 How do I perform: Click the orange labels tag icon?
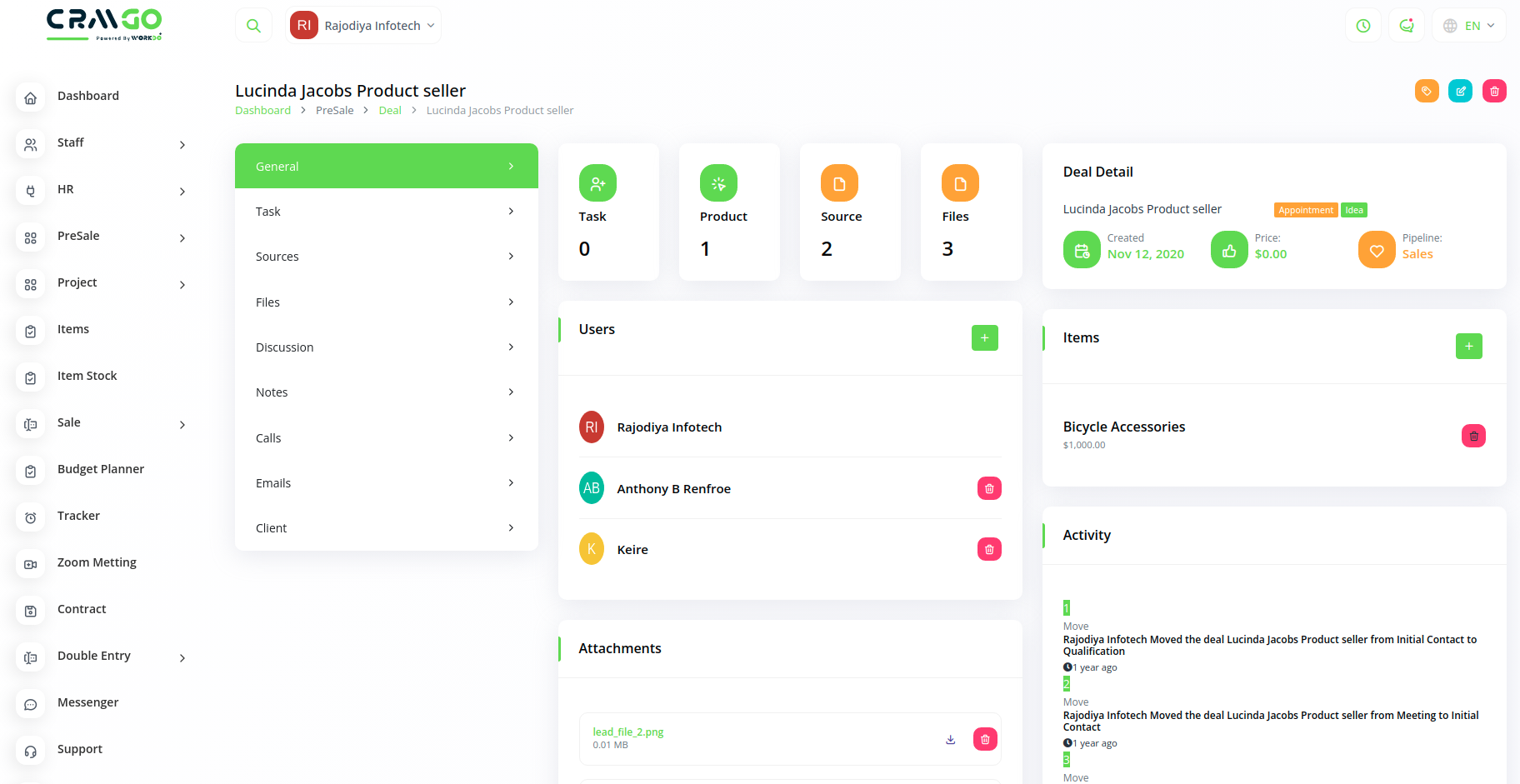(x=1427, y=91)
